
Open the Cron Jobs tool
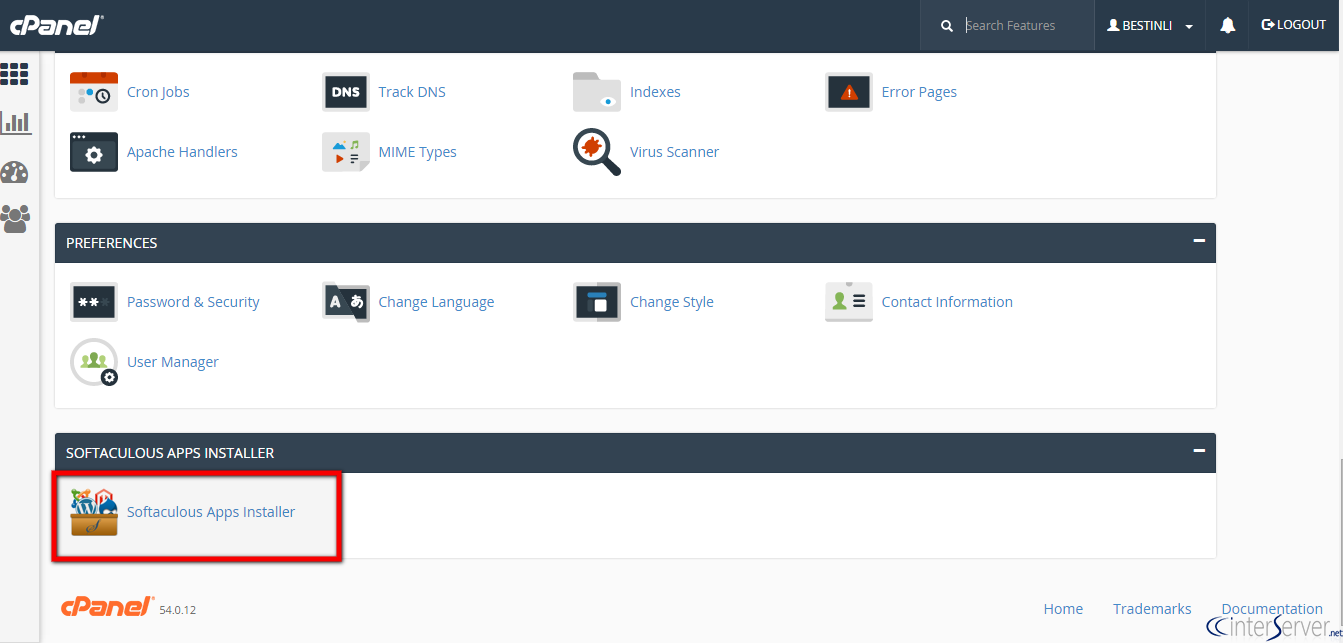click(x=158, y=91)
